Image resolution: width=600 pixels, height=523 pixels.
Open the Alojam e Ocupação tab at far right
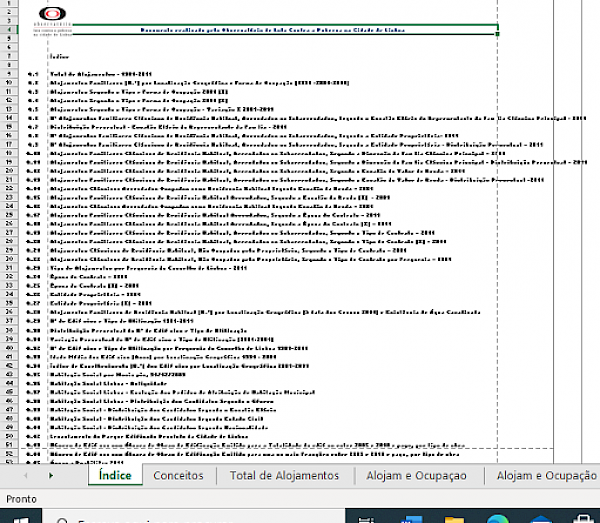coord(546,476)
